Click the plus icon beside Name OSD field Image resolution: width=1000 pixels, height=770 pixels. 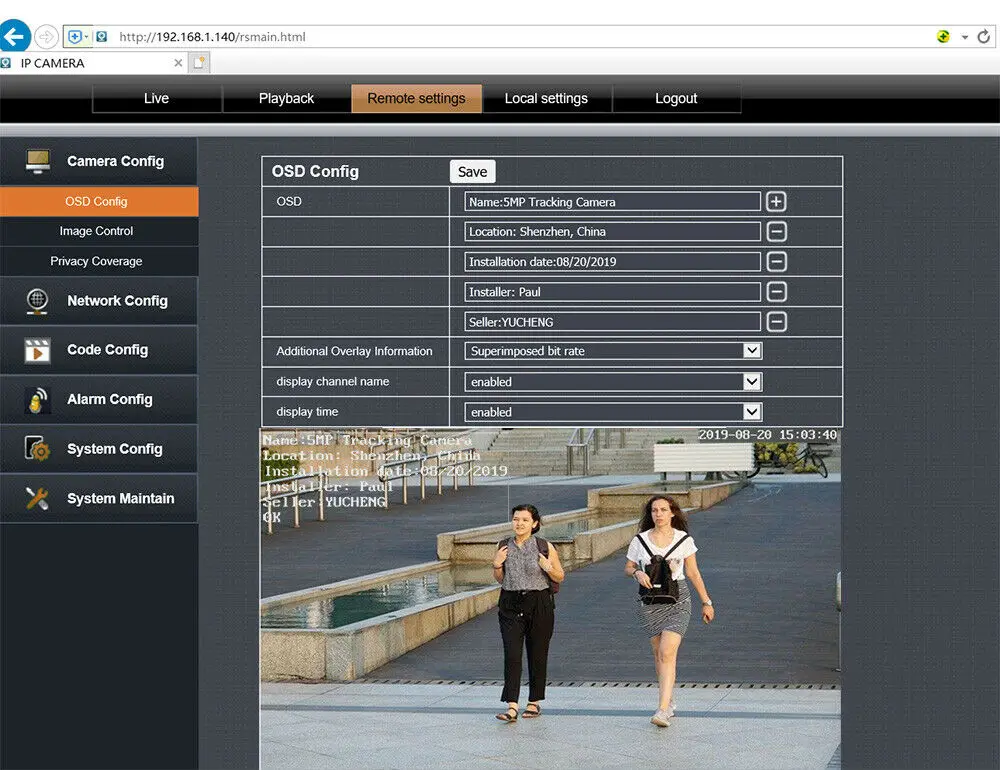click(x=776, y=202)
